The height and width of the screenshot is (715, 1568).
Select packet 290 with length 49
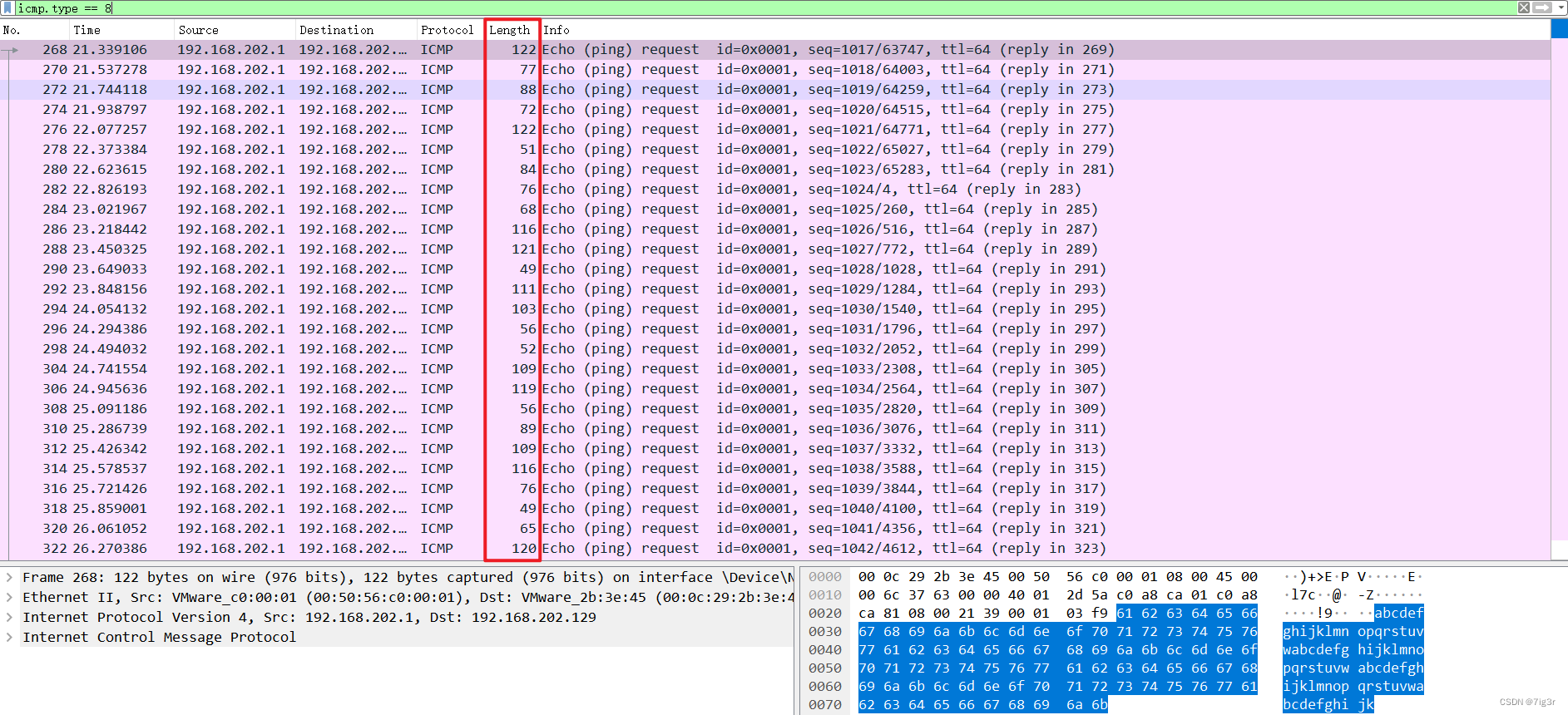[775, 269]
